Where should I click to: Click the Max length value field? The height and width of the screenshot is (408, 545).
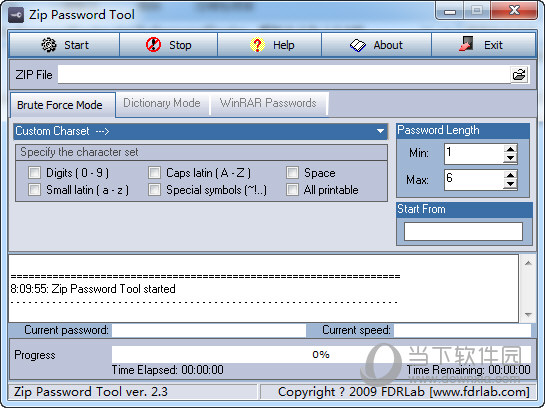(474, 180)
